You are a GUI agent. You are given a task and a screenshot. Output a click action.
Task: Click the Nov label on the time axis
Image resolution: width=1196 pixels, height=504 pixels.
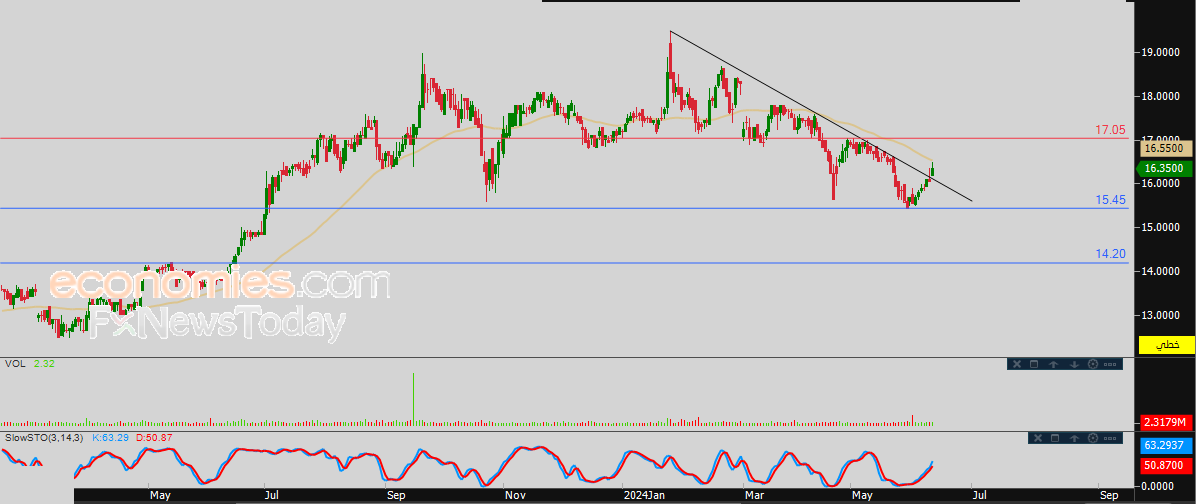516,496
